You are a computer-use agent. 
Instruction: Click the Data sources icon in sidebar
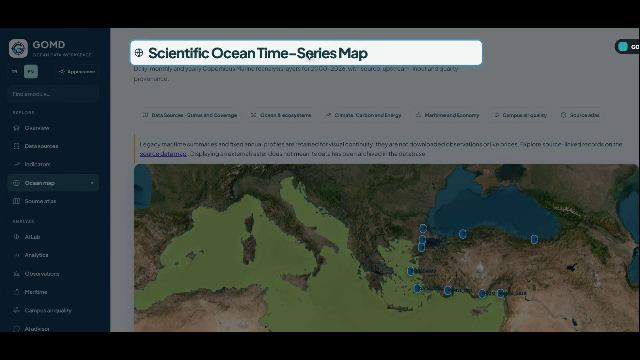point(16,146)
